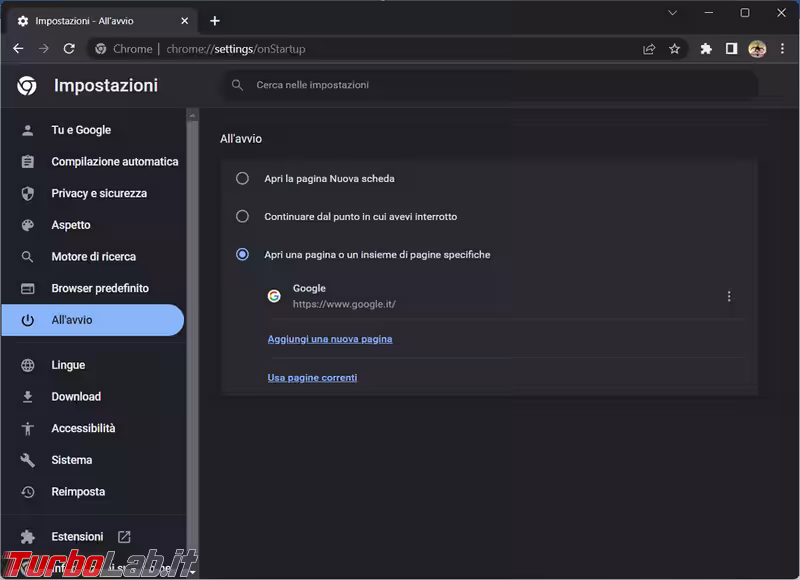The width and height of the screenshot is (800, 580).
Task: Open 'Motore di ricerca' settings section
Action: pos(93,257)
